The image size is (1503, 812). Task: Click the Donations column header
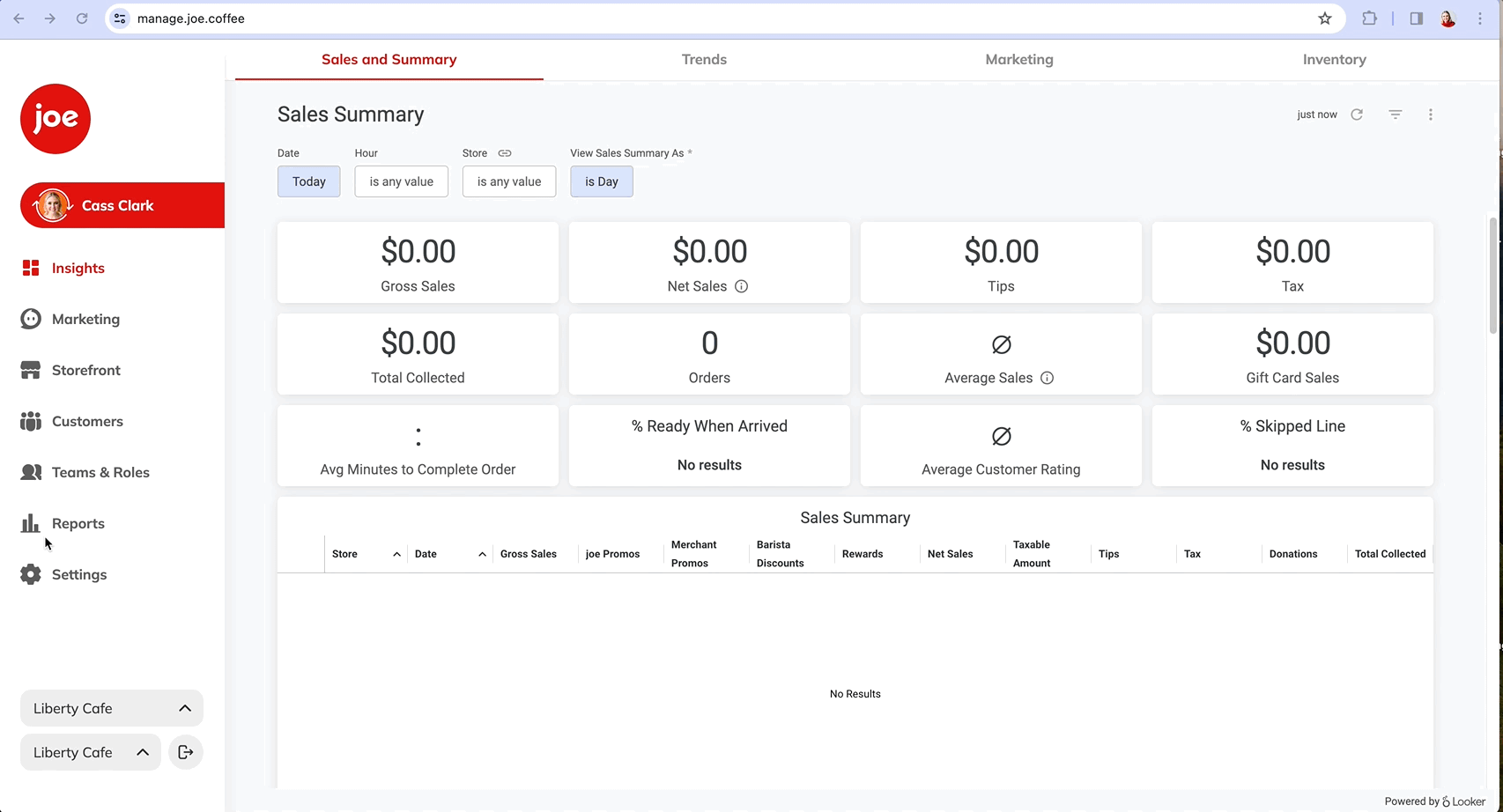[1293, 554]
